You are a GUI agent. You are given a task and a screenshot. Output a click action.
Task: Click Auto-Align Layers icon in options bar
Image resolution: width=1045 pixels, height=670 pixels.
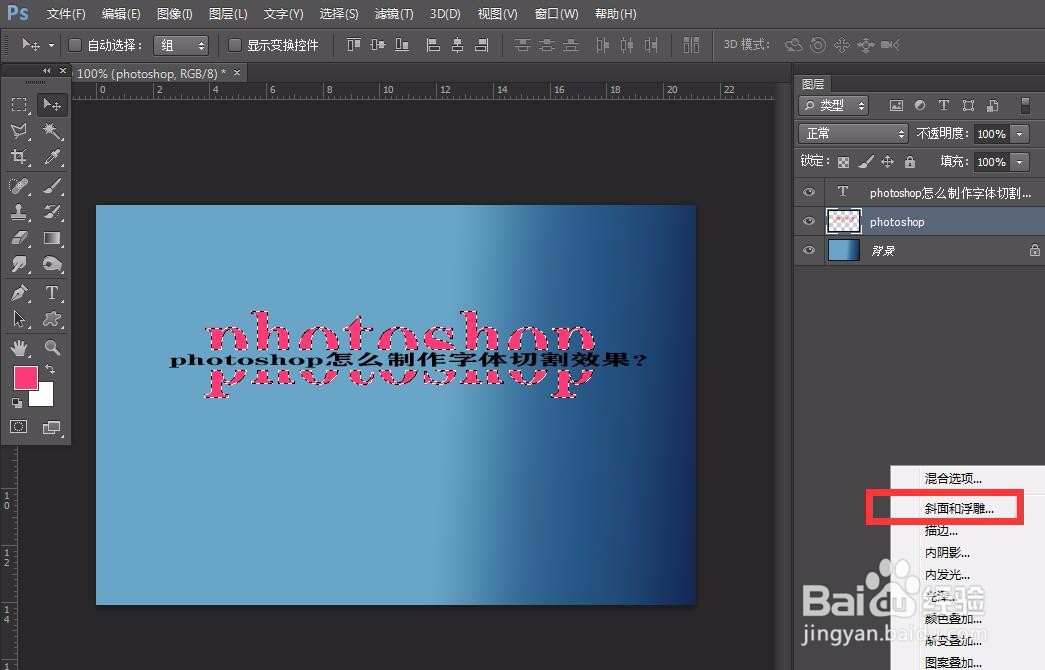coord(692,45)
